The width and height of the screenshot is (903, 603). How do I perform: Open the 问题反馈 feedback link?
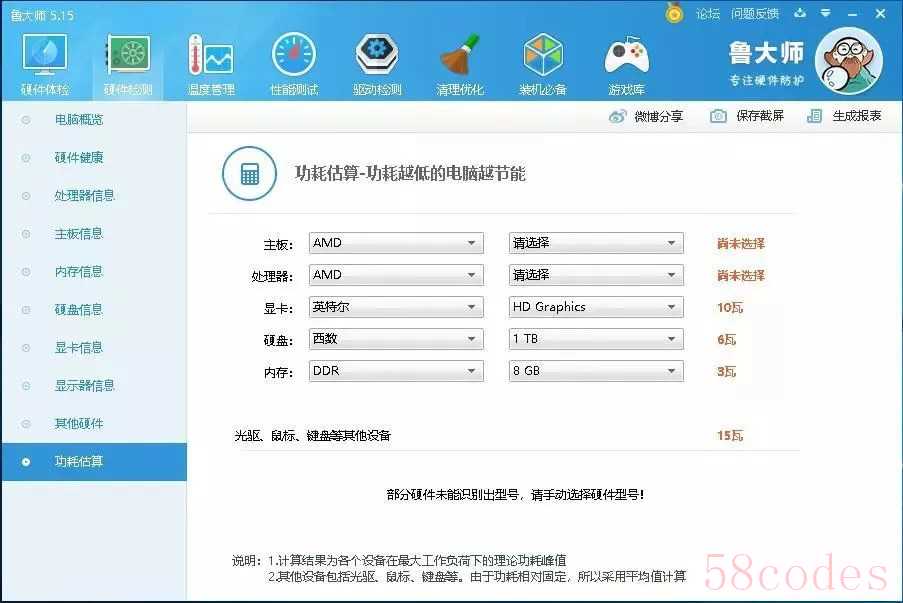tap(755, 14)
